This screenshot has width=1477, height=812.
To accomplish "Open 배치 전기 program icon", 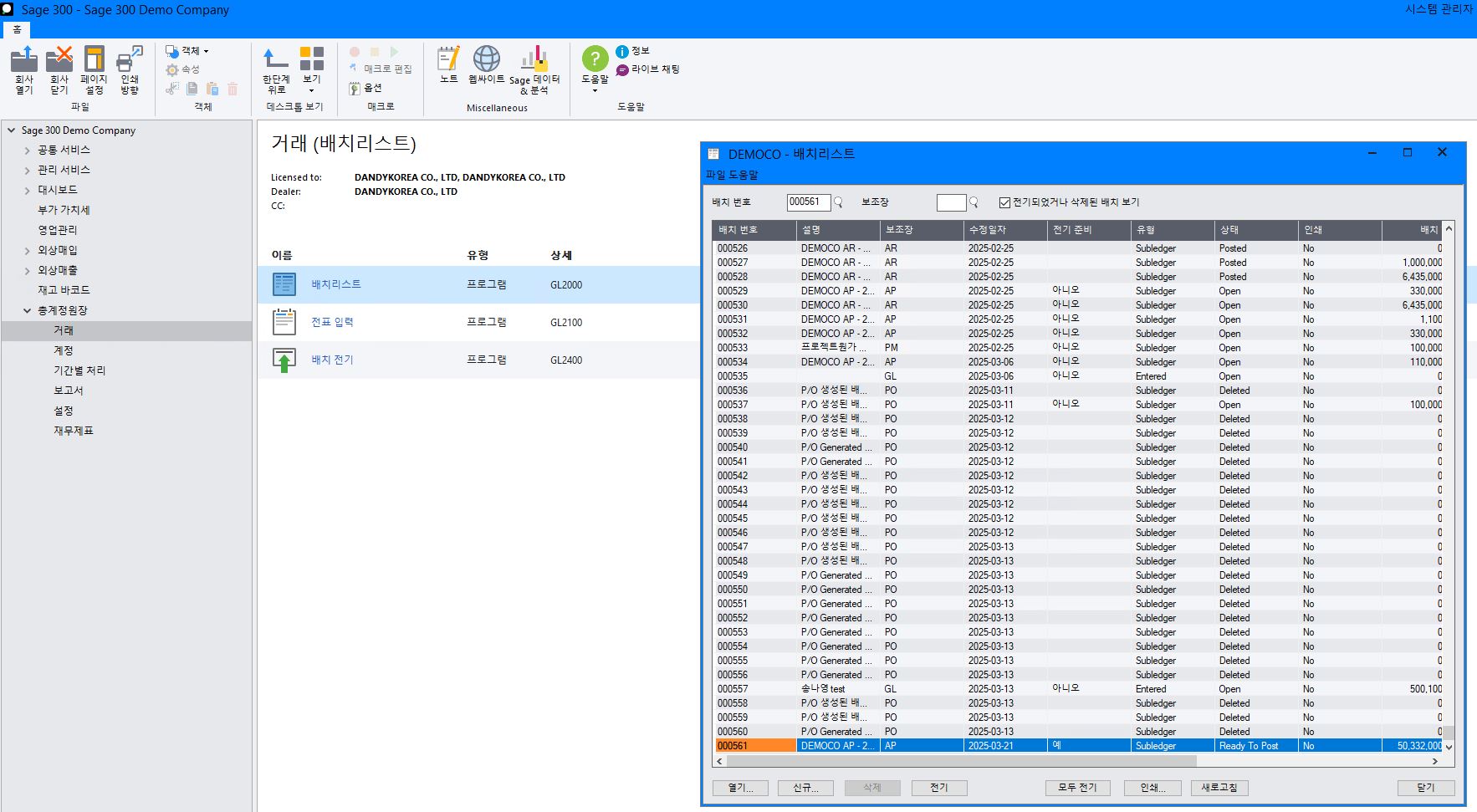I will click(x=284, y=360).
